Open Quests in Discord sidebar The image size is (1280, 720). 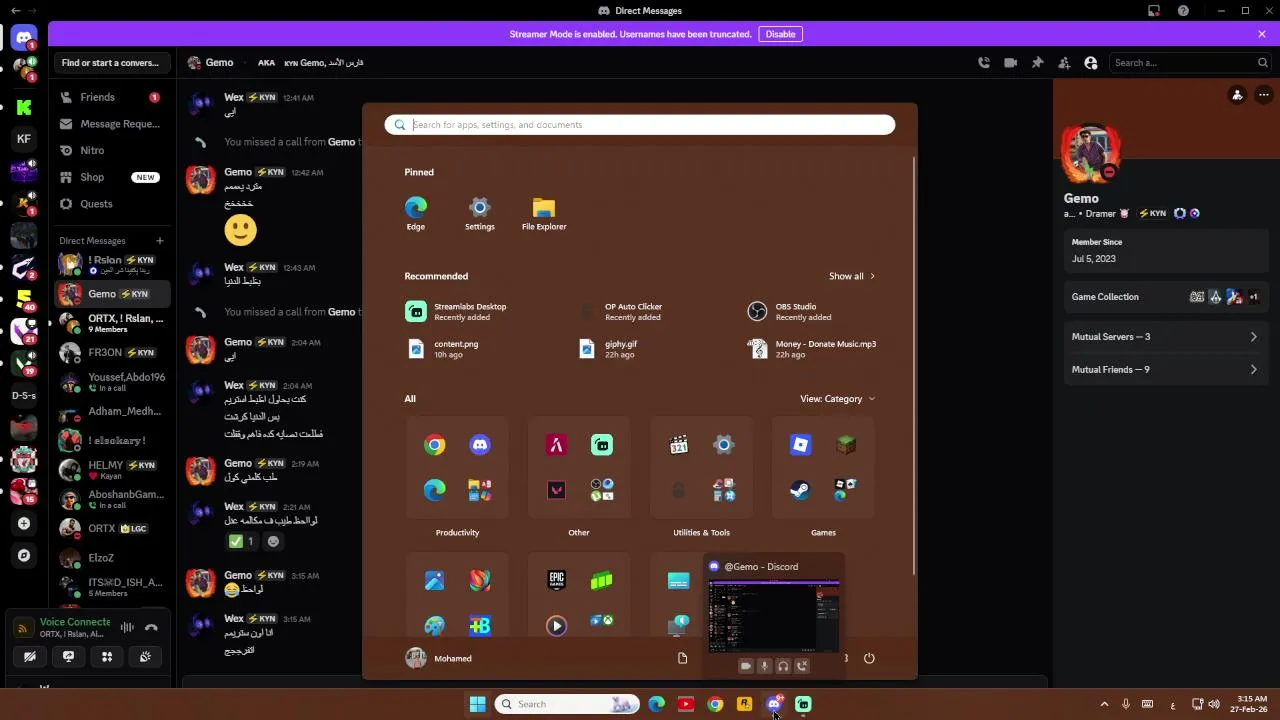pos(110,204)
